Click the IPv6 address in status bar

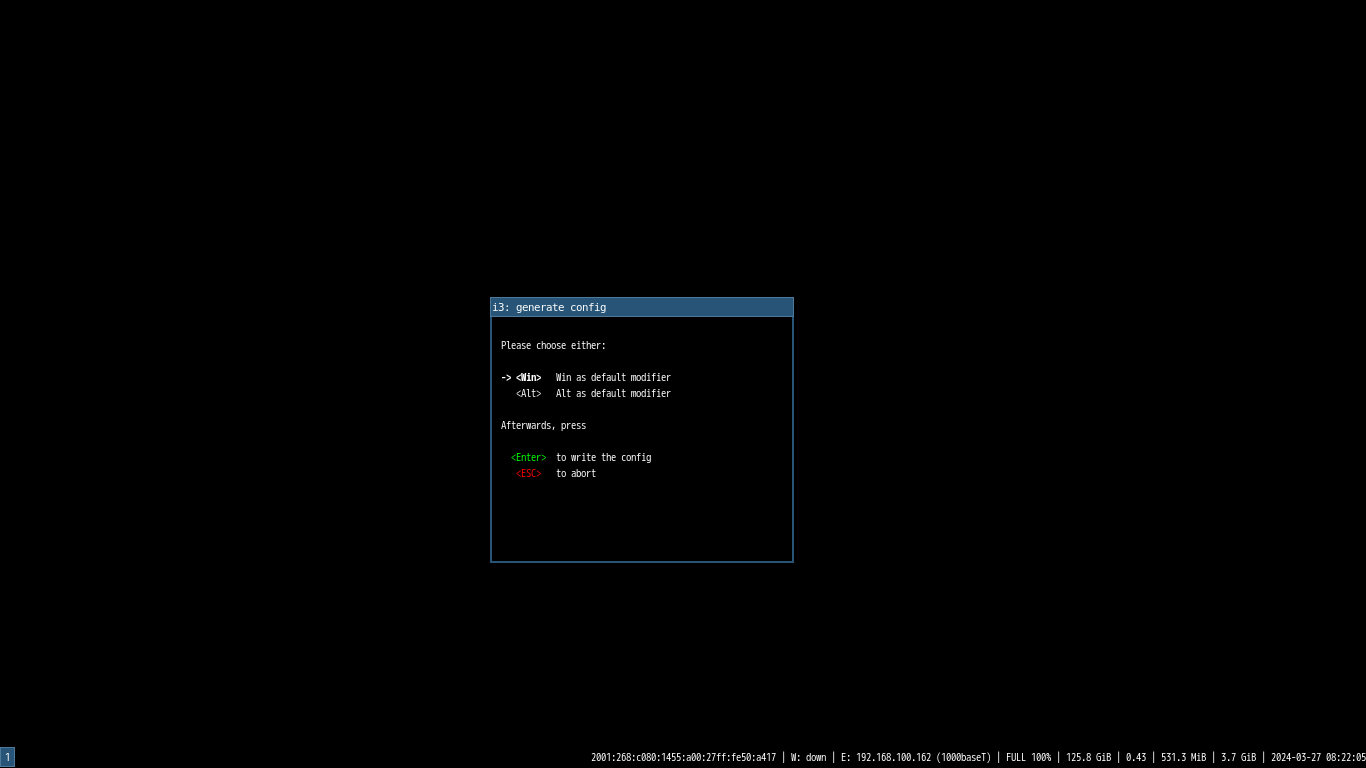[683, 758]
